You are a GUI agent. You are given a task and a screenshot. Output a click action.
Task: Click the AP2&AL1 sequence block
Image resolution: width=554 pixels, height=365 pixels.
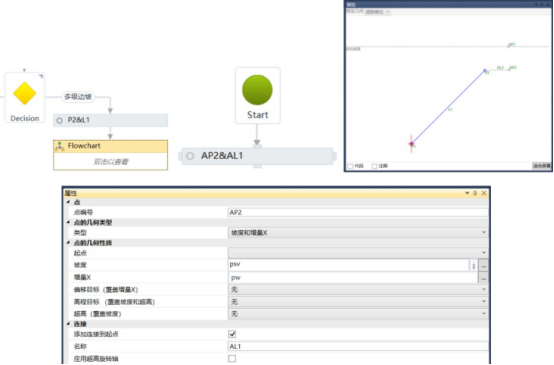tap(257, 156)
